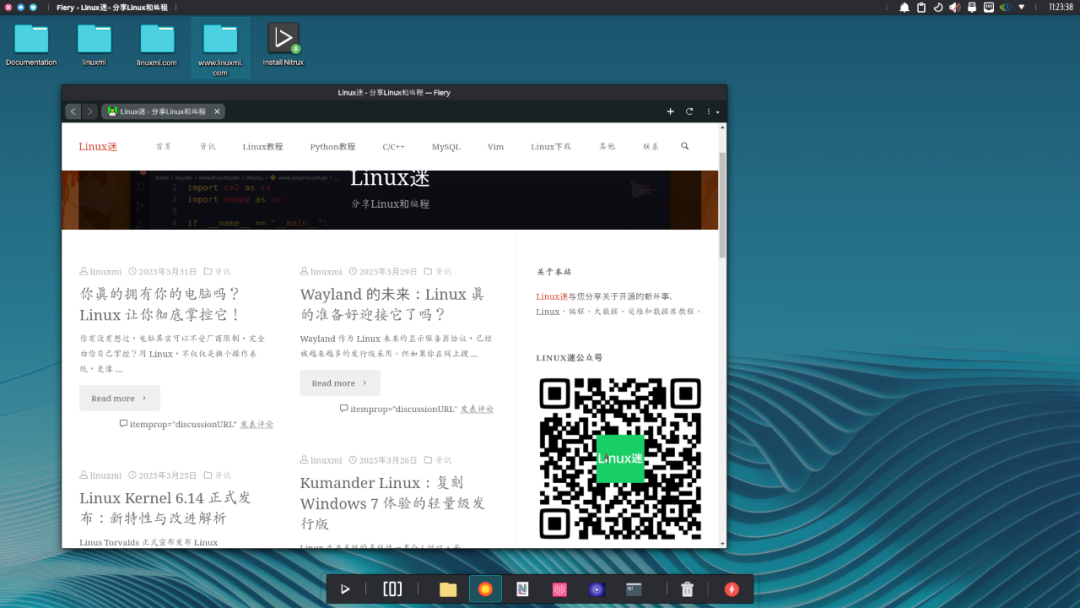Viewport: 1080px width, 608px height.
Task: Open the linuxmi.com desktop folder
Action: pos(157,45)
